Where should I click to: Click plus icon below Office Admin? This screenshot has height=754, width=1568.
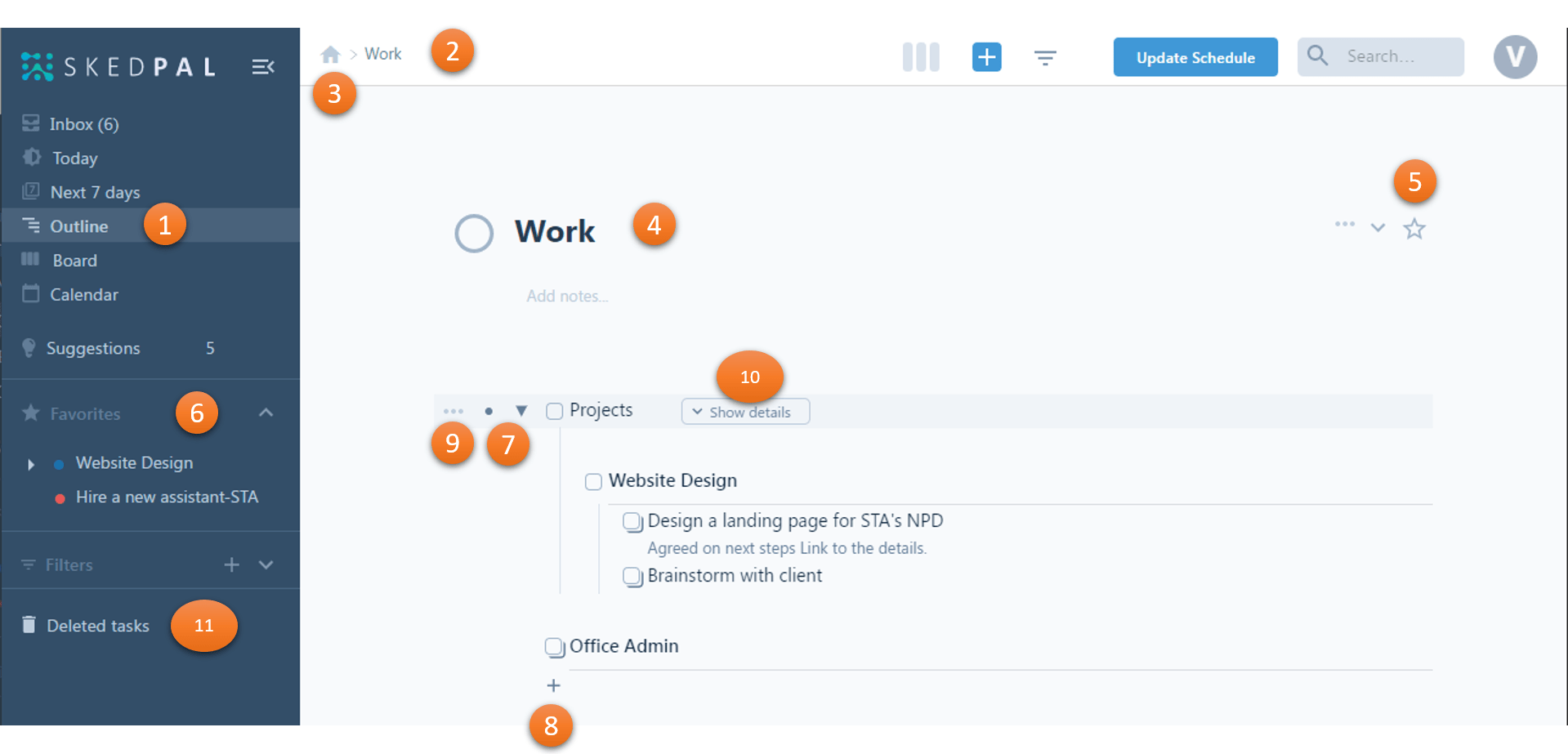(x=553, y=685)
